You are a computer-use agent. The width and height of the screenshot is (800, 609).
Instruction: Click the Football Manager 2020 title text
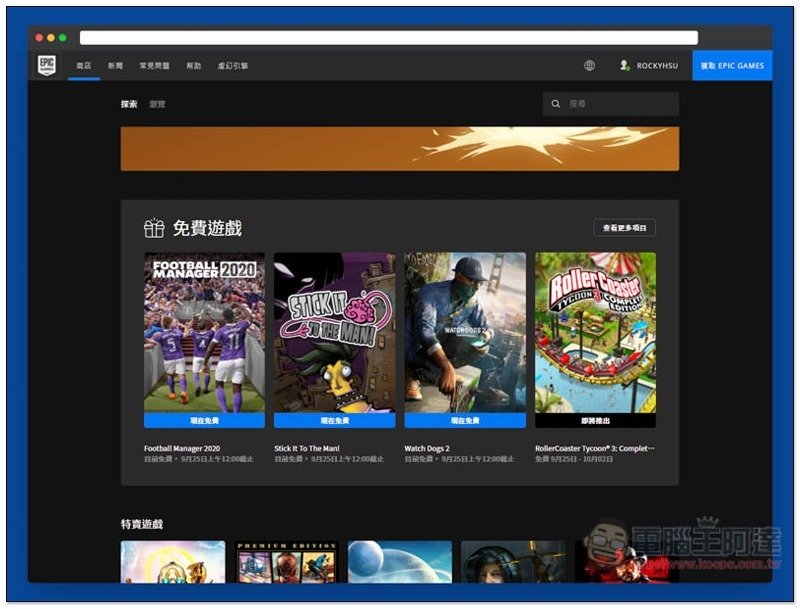(182, 448)
